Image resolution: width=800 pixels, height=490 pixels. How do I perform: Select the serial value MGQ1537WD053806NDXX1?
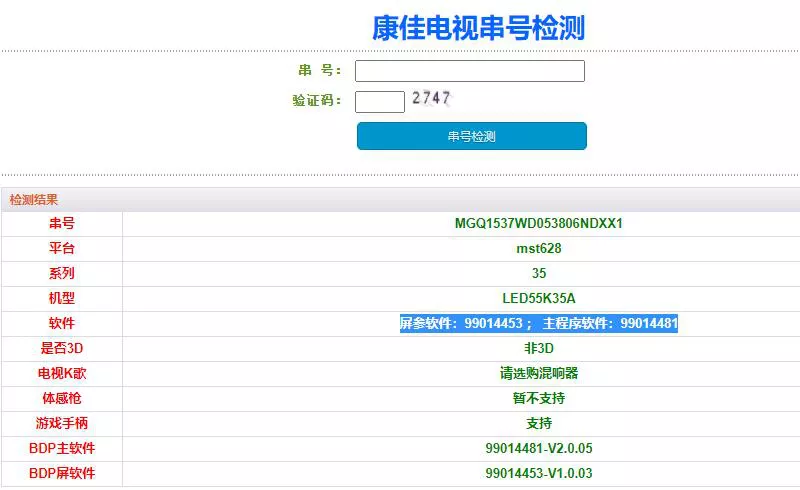click(x=538, y=223)
